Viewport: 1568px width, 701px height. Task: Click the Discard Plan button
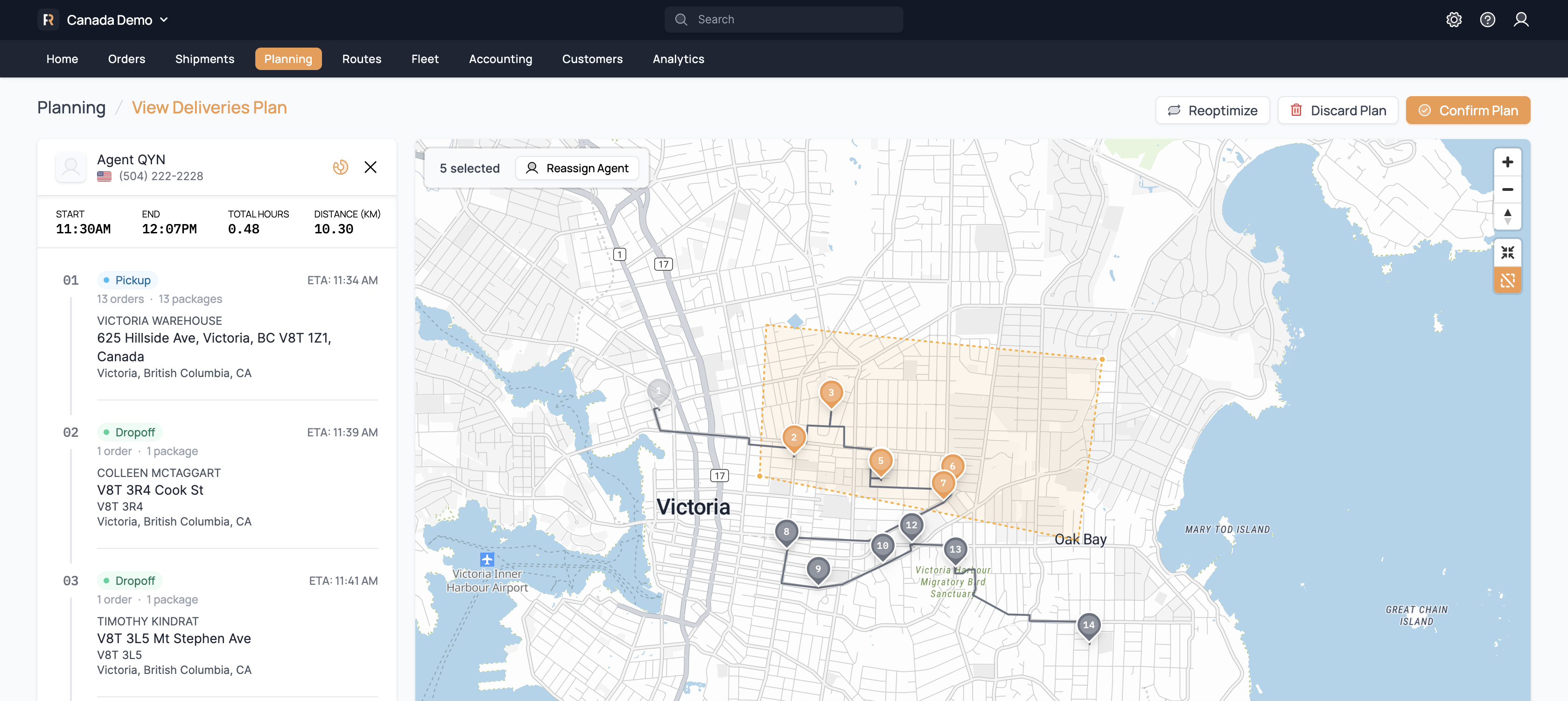[1338, 110]
